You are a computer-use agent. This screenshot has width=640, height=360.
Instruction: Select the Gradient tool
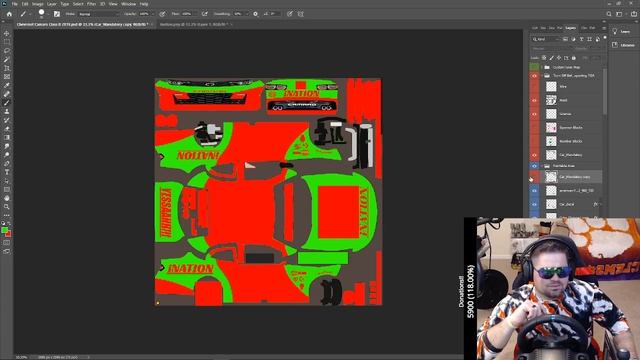click(x=7, y=138)
